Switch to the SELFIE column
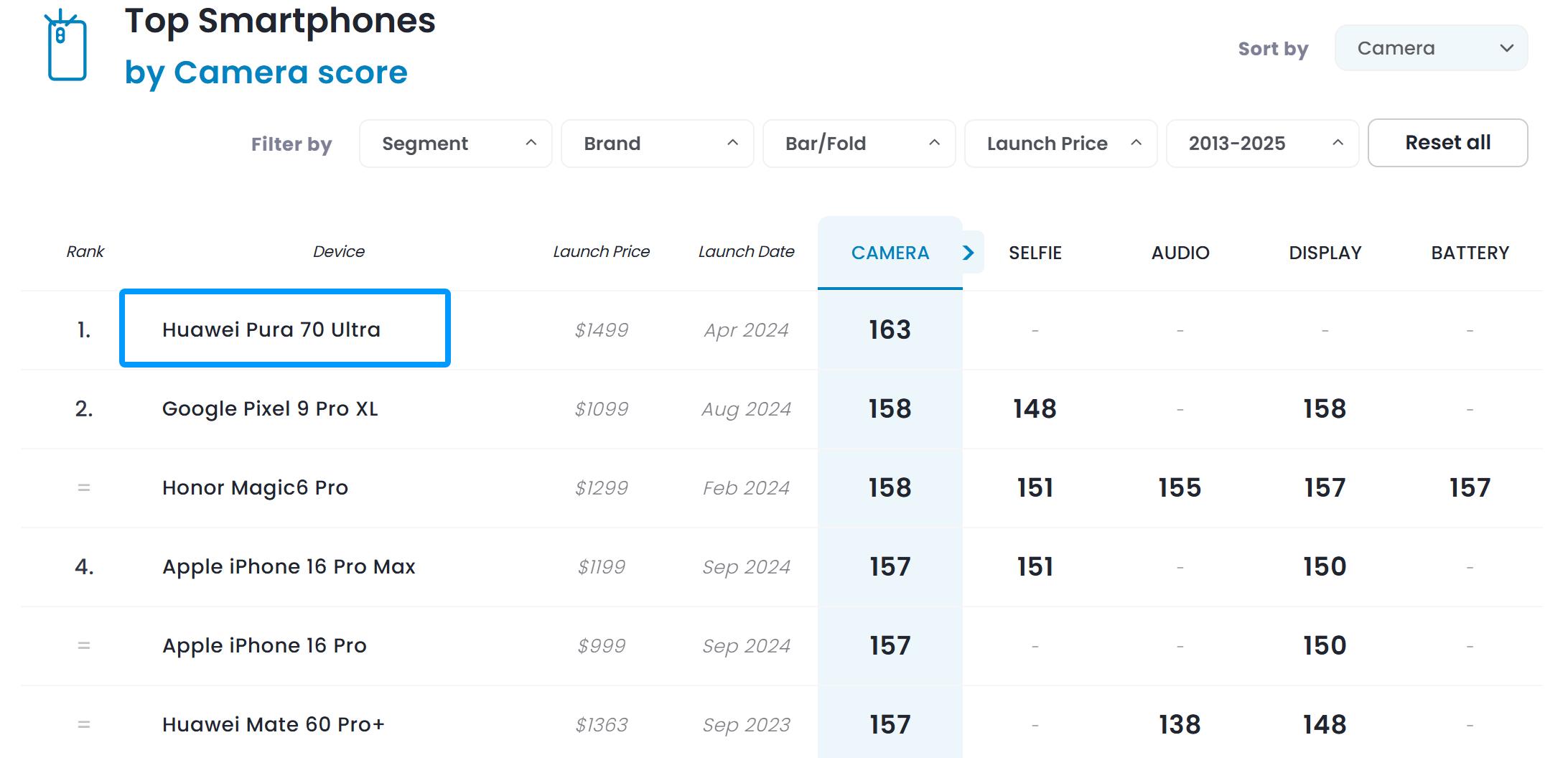 point(1035,253)
